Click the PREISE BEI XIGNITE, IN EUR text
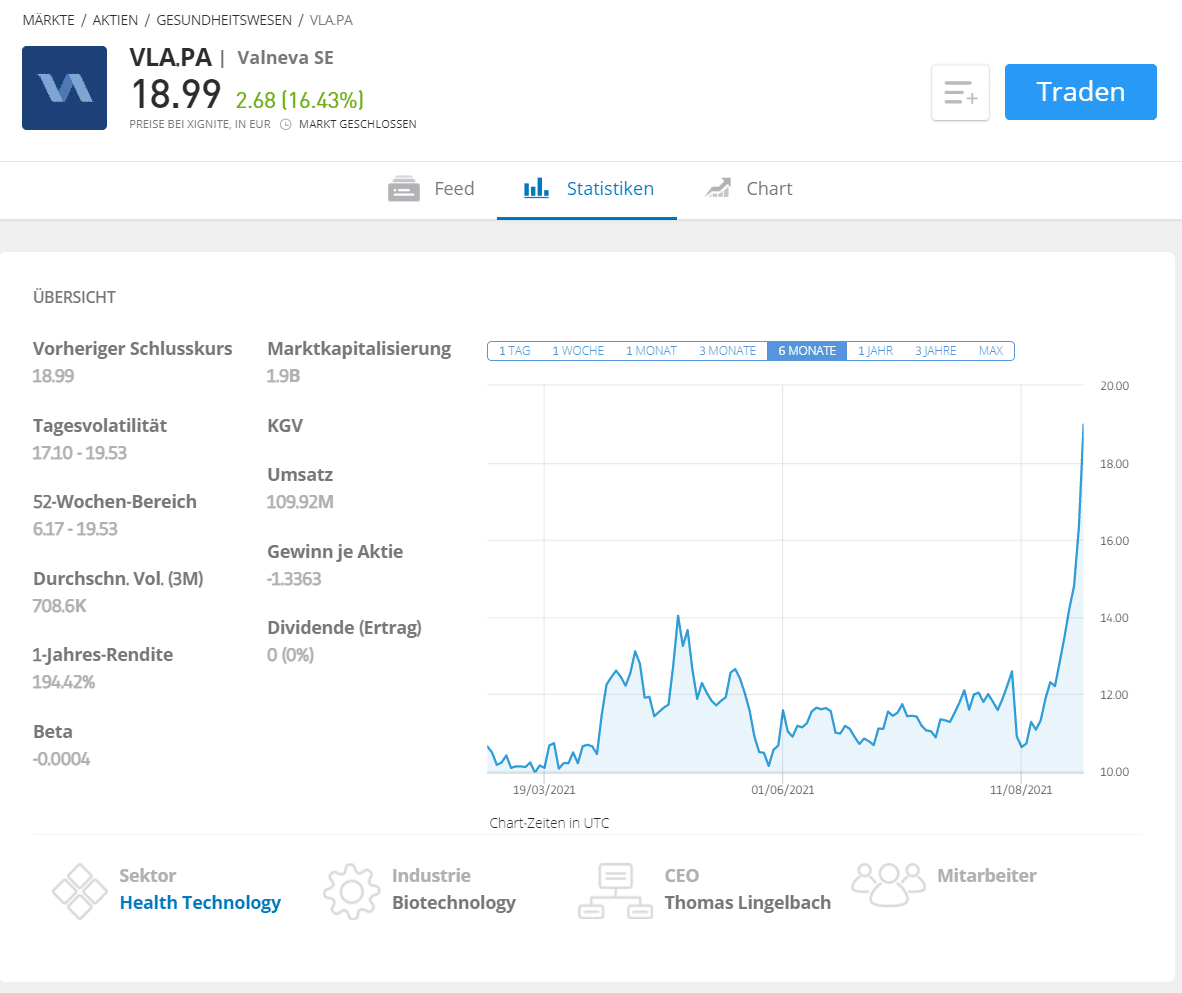Screen dimensions: 1182x993 tap(200, 124)
